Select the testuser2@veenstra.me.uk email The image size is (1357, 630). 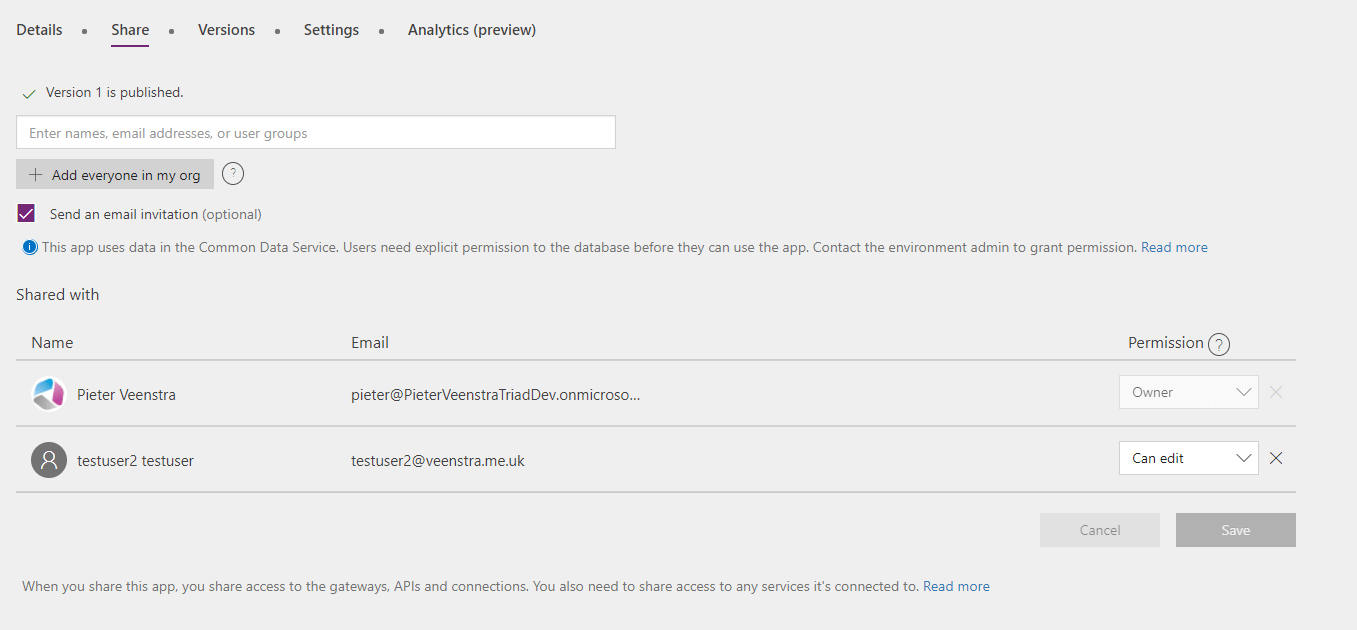coord(438,461)
